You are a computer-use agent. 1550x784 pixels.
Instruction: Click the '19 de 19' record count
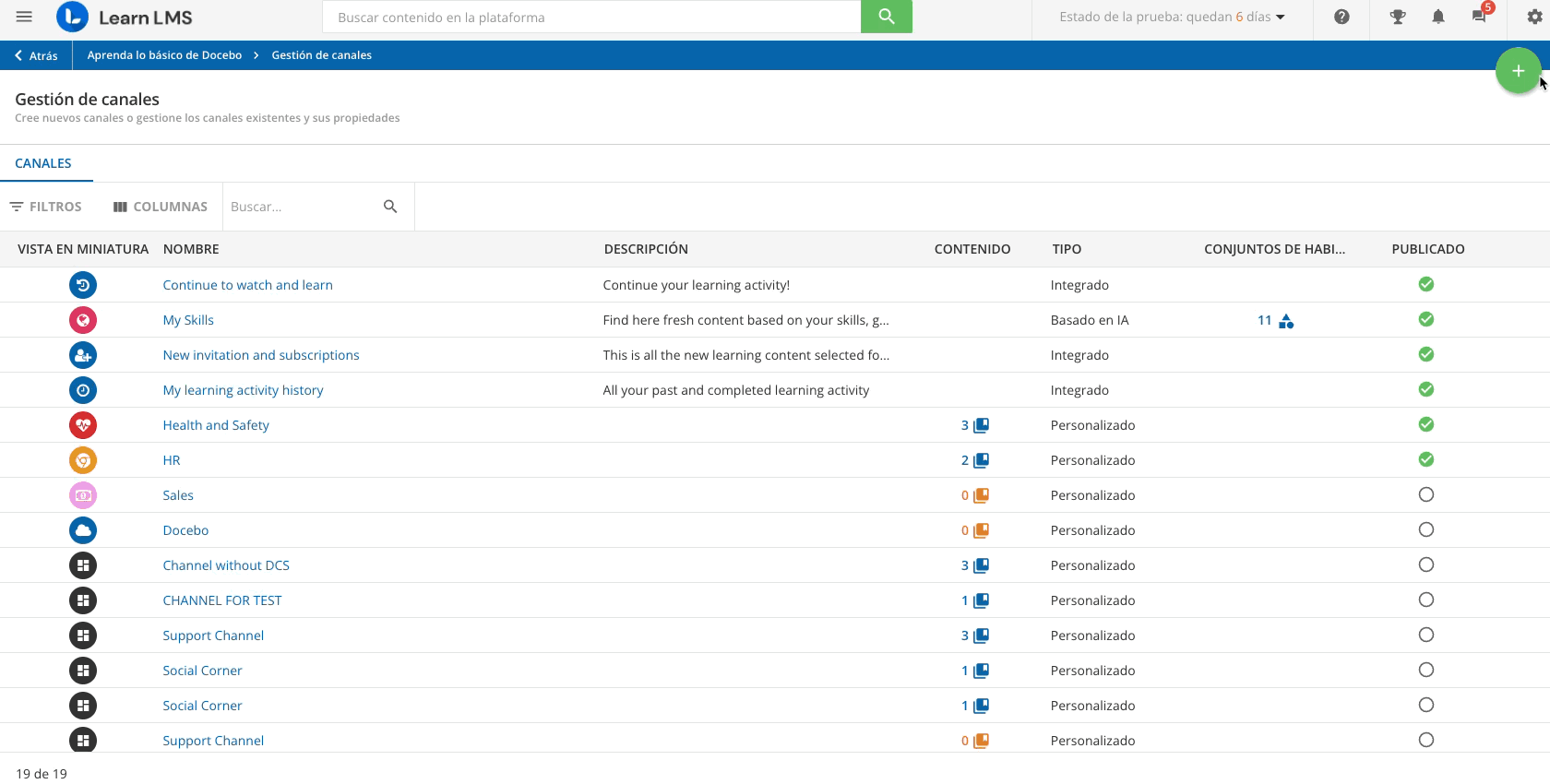coord(42,774)
